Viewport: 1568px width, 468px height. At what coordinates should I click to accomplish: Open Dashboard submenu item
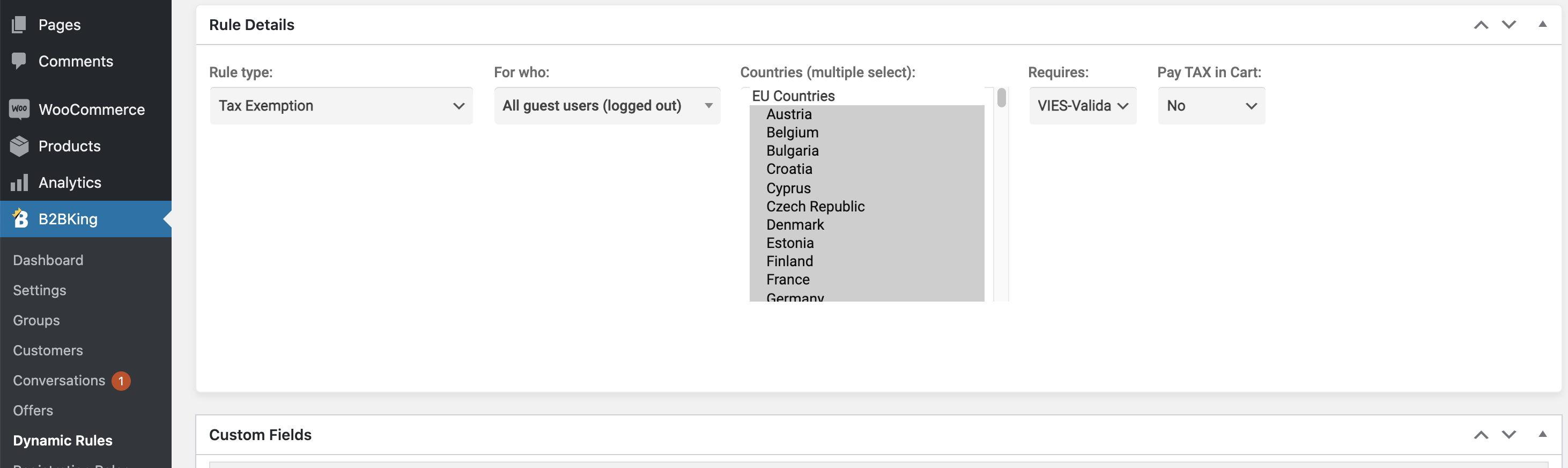[x=48, y=260]
